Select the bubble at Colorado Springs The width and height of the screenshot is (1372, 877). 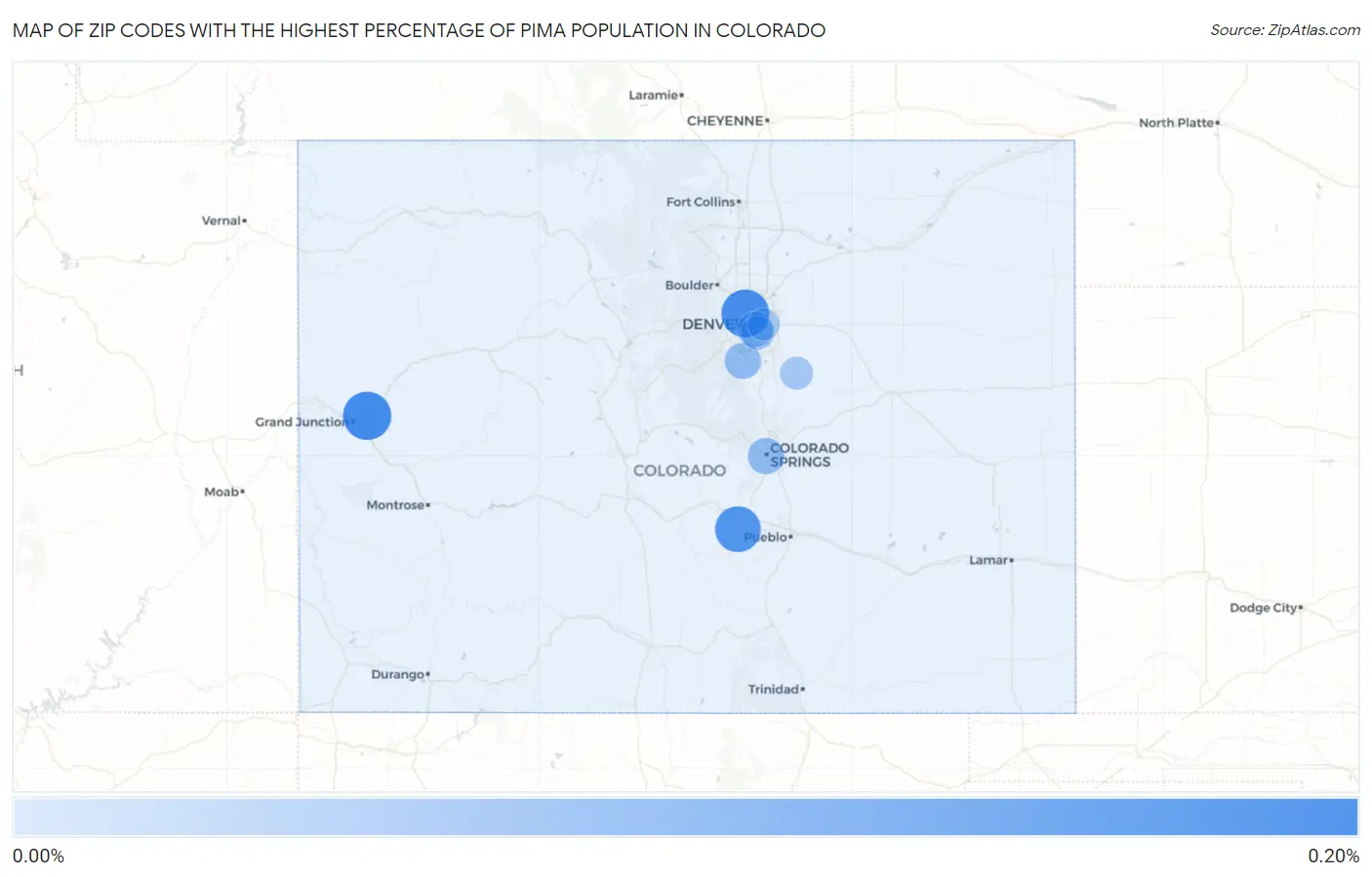tap(765, 456)
